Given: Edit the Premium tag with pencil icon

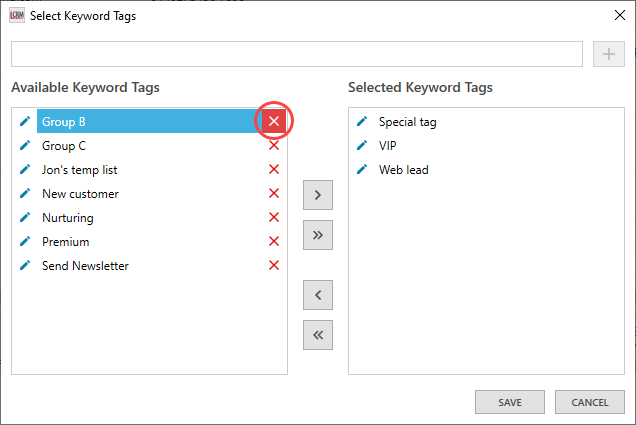Looking at the screenshot, I should click(25, 242).
